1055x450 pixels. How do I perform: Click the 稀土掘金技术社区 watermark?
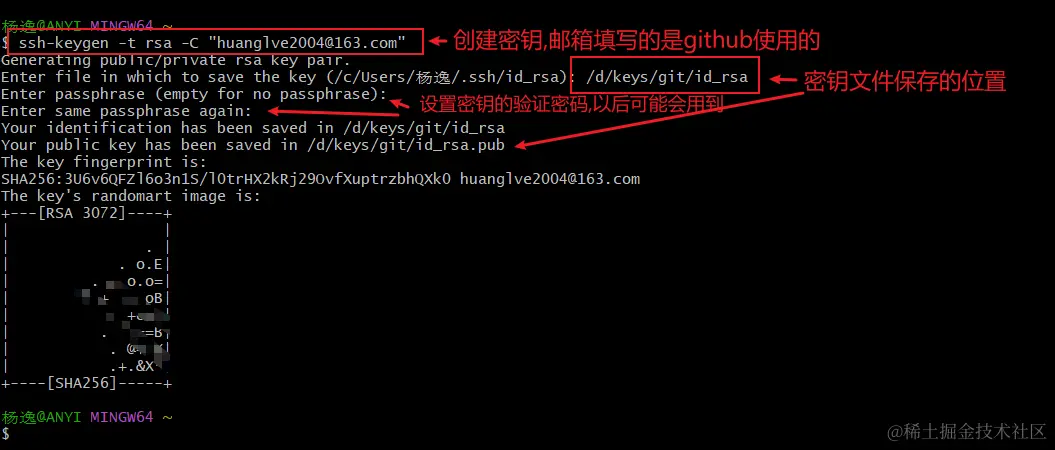[x=967, y=431]
